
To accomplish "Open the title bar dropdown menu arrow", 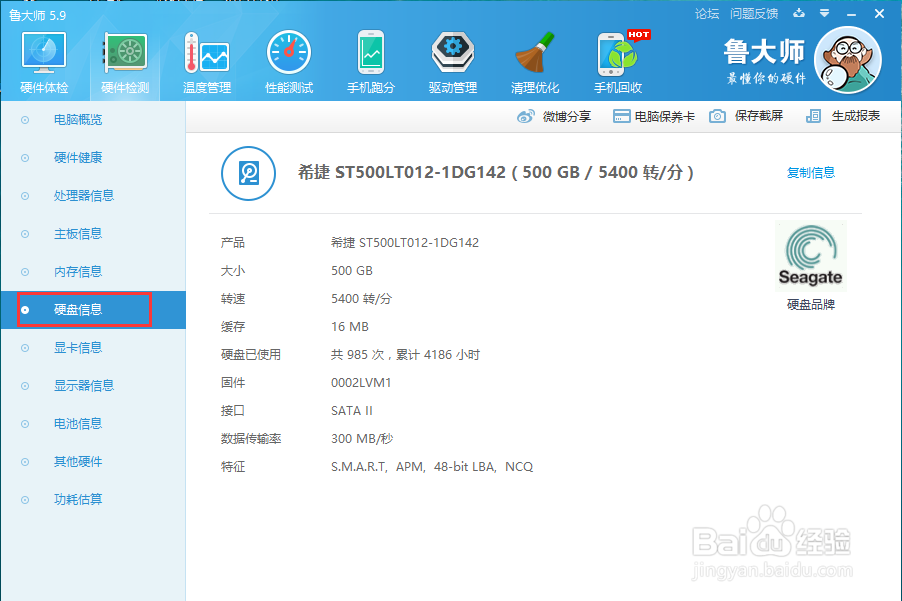I will [x=824, y=13].
